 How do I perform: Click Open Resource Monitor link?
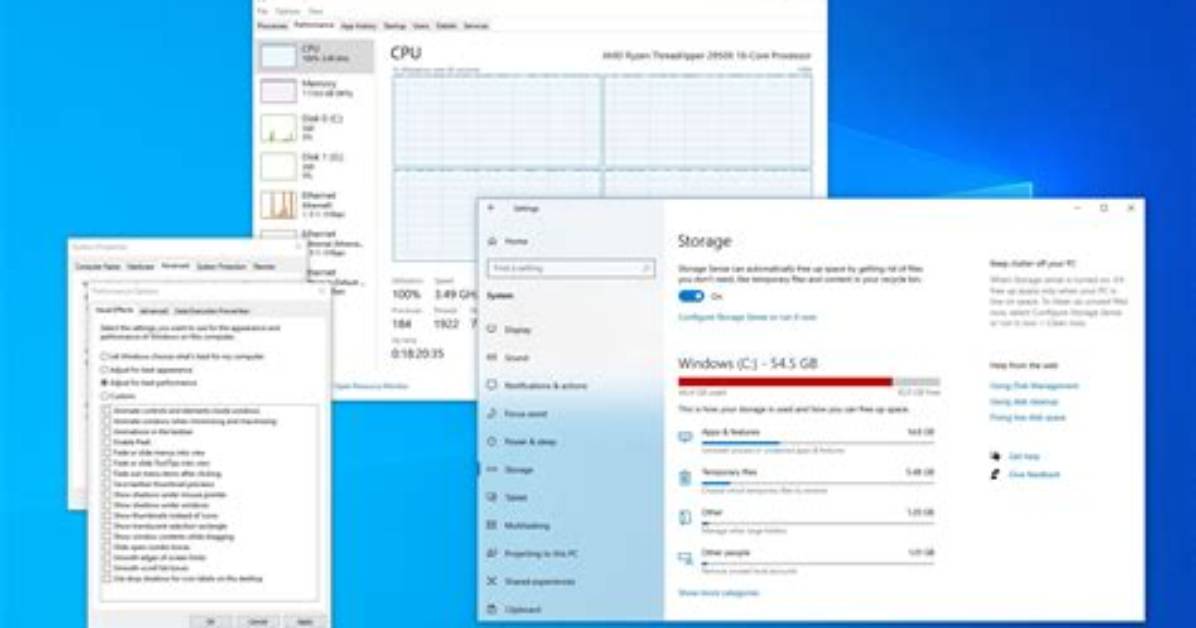pos(371,386)
